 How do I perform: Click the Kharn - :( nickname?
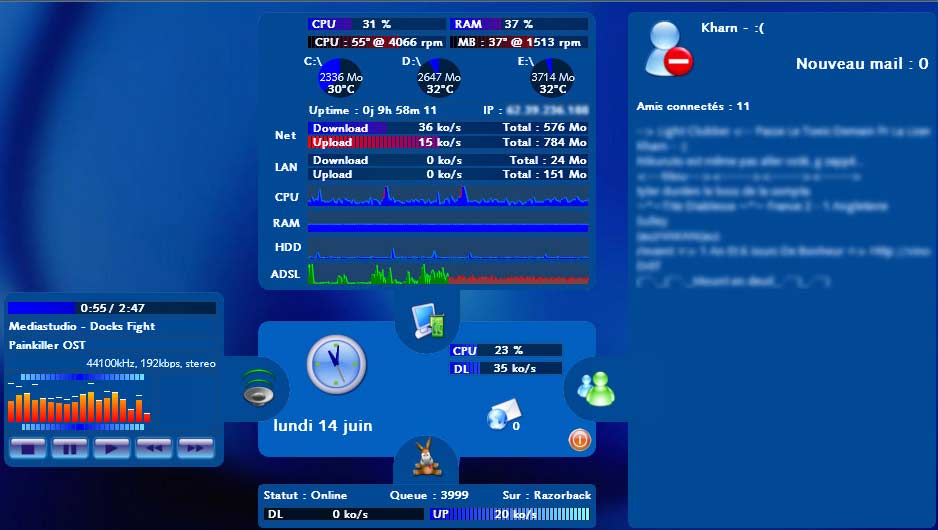[732, 28]
